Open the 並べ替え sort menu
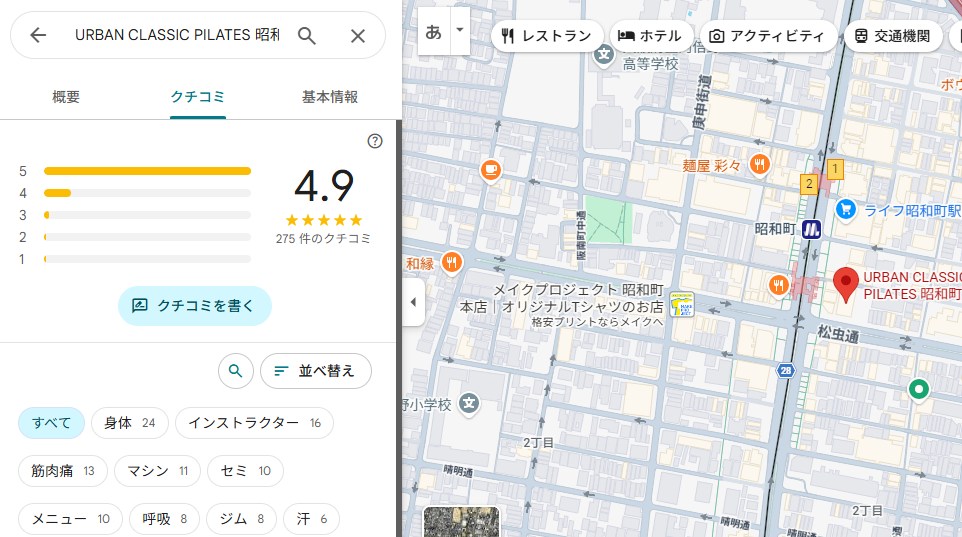Image resolution: width=962 pixels, height=537 pixels. (x=315, y=371)
